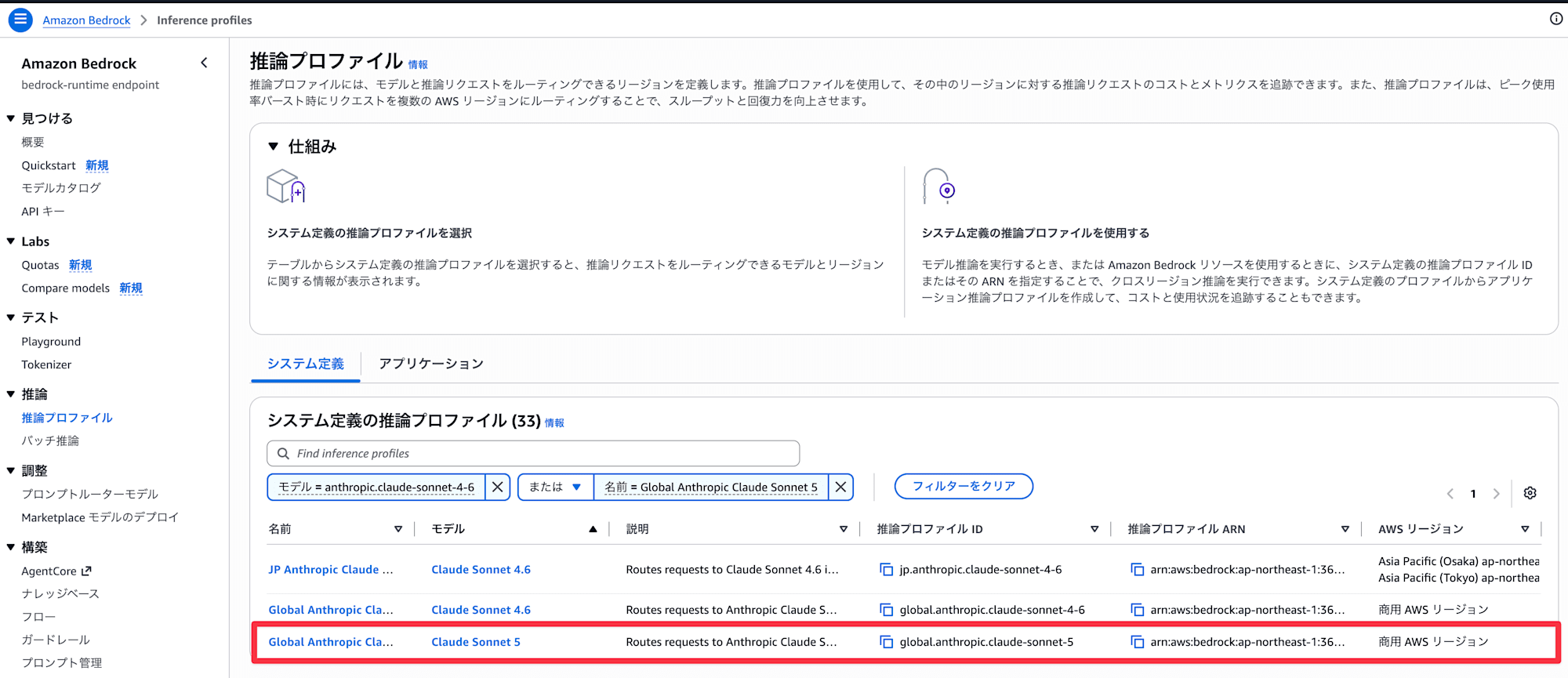Screen dimensions: 1568x678
Task: Open Claude Sonnet 4.6 model link in JP row
Action: pos(481,570)
